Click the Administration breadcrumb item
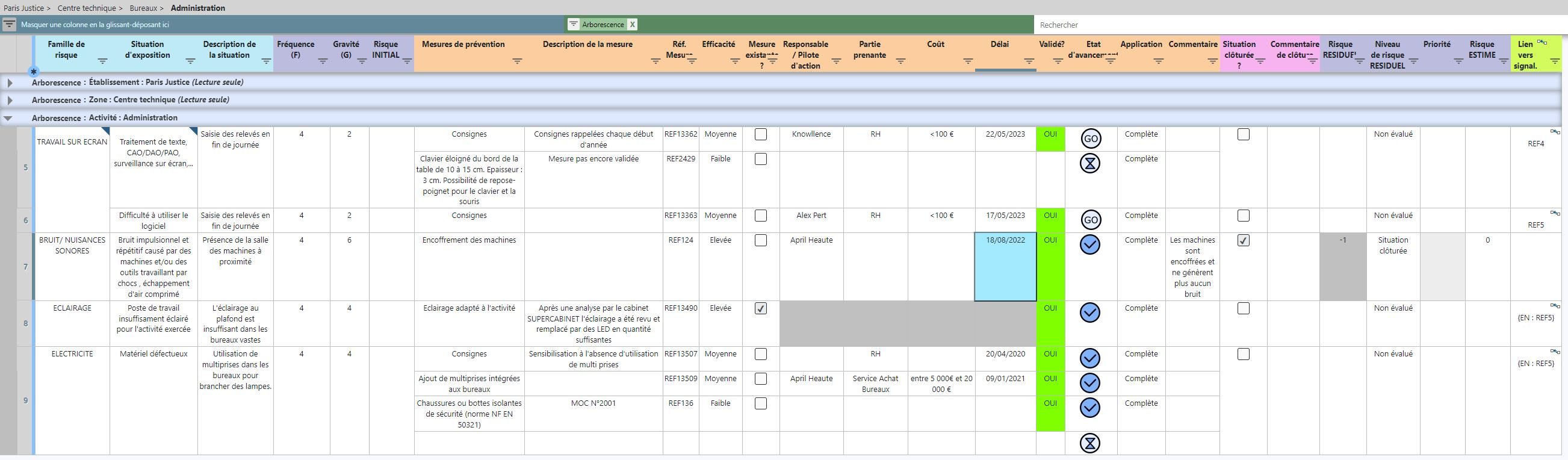1568x460 pixels. click(x=198, y=8)
